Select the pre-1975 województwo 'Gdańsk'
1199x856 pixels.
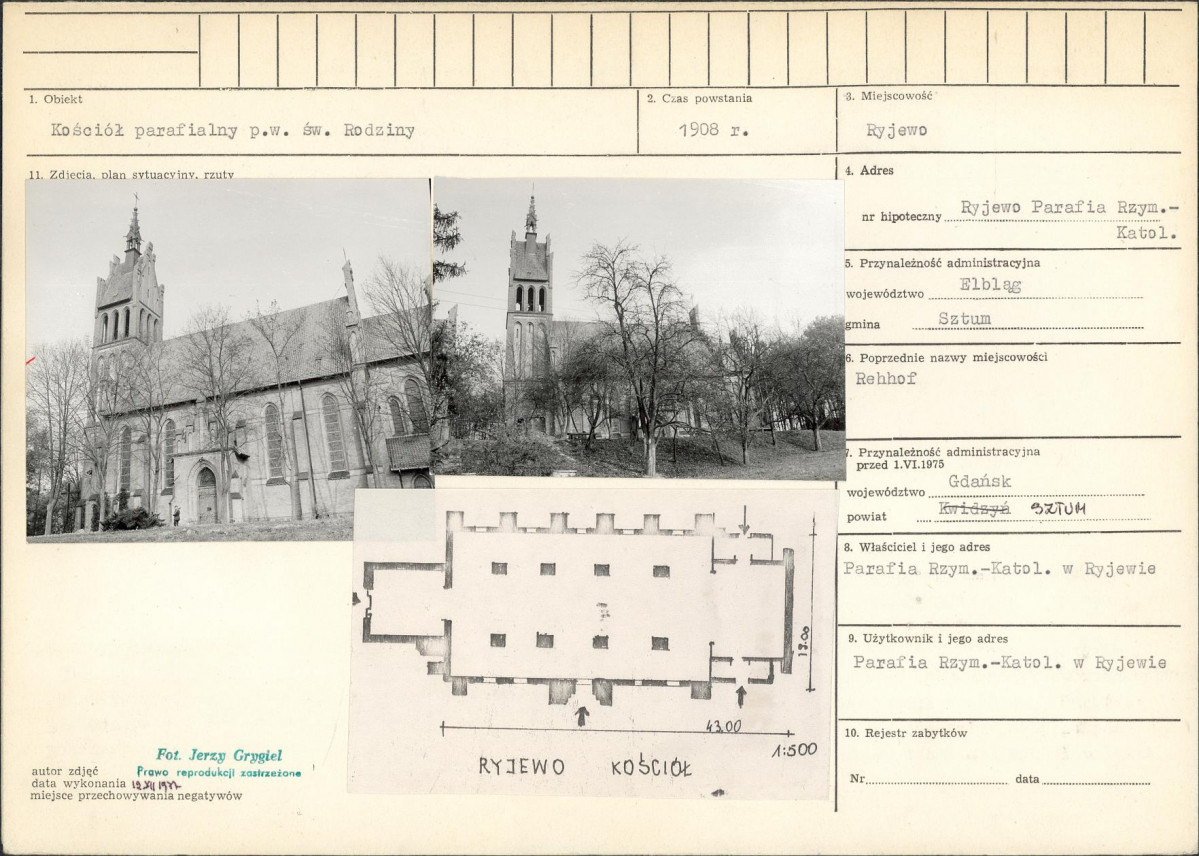tap(980, 481)
